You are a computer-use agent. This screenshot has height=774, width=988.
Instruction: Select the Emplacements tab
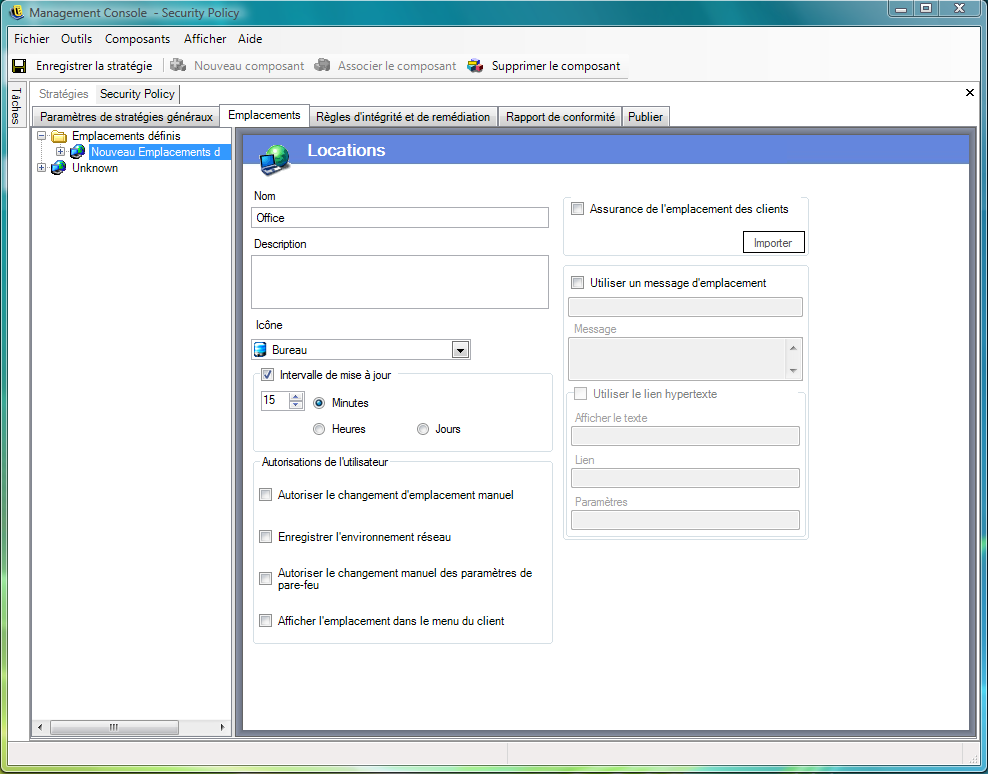264,115
